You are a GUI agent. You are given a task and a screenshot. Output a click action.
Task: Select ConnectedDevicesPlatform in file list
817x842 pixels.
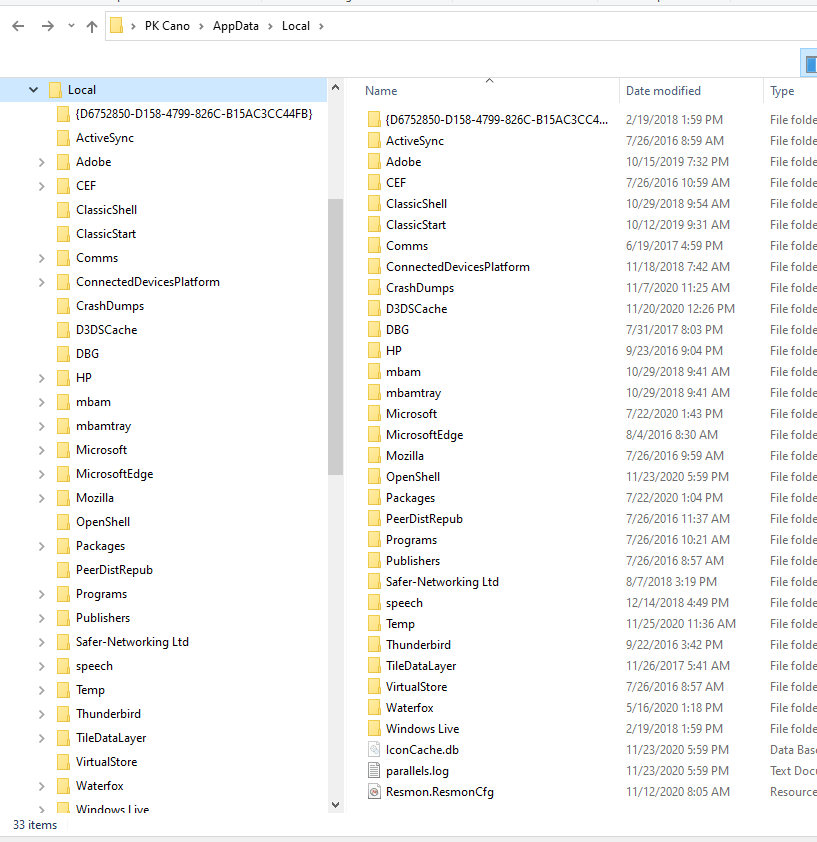(457, 267)
